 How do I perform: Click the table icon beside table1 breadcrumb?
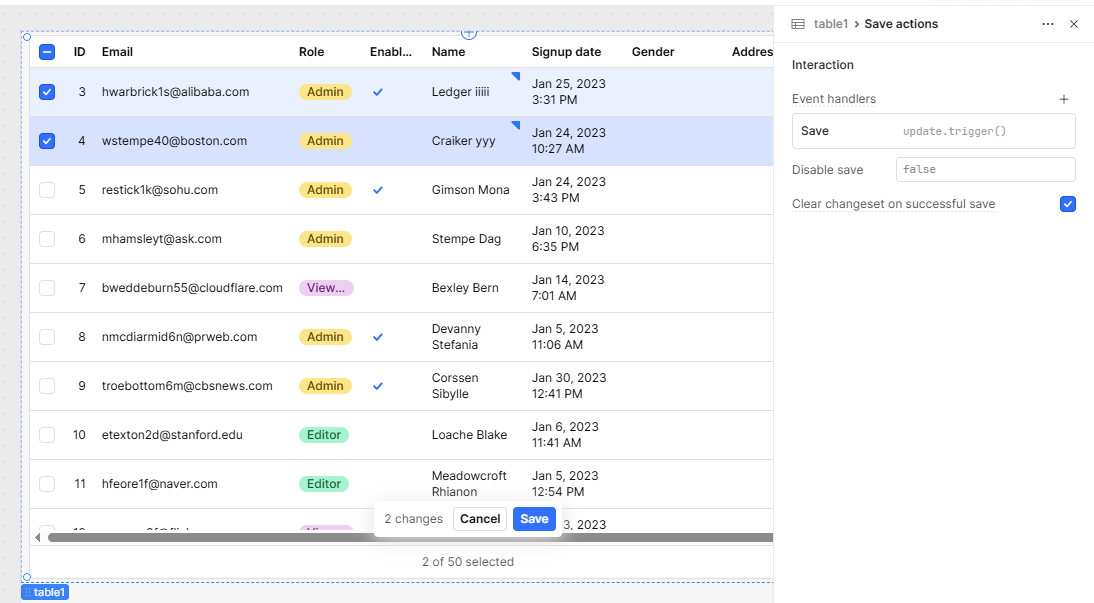tap(798, 24)
